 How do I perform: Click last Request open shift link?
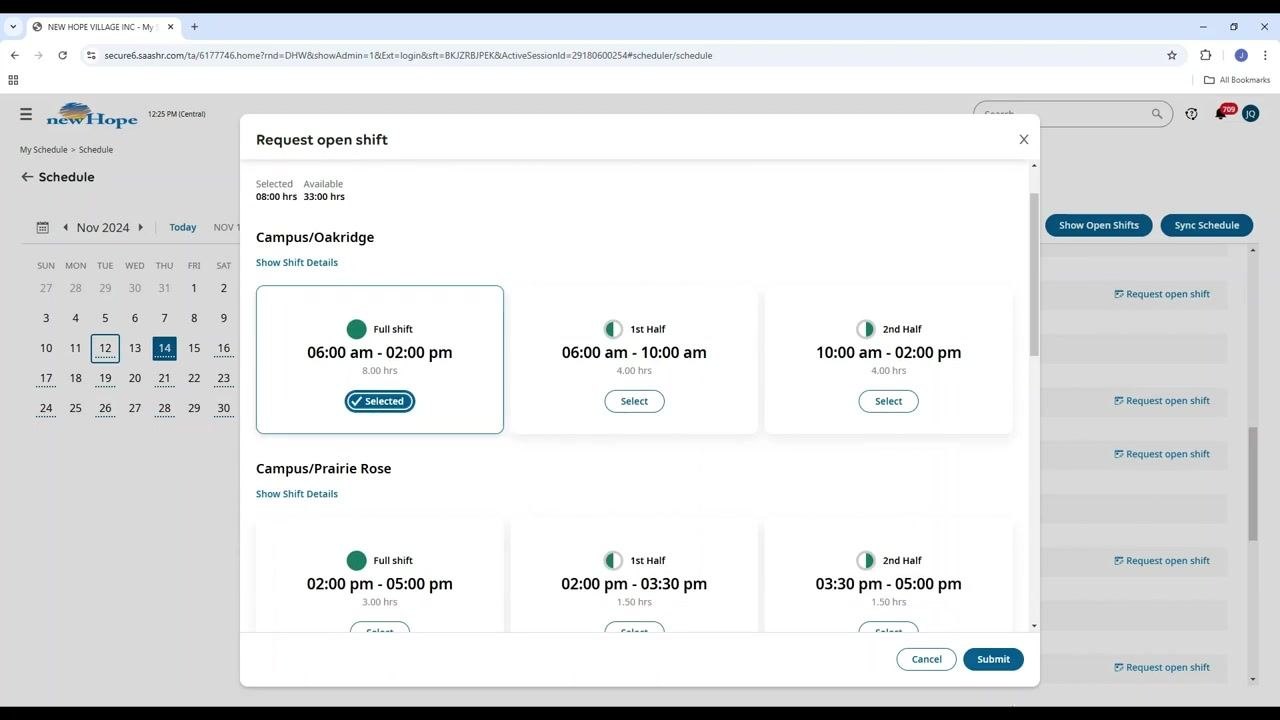pyautogui.click(x=1163, y=668)
